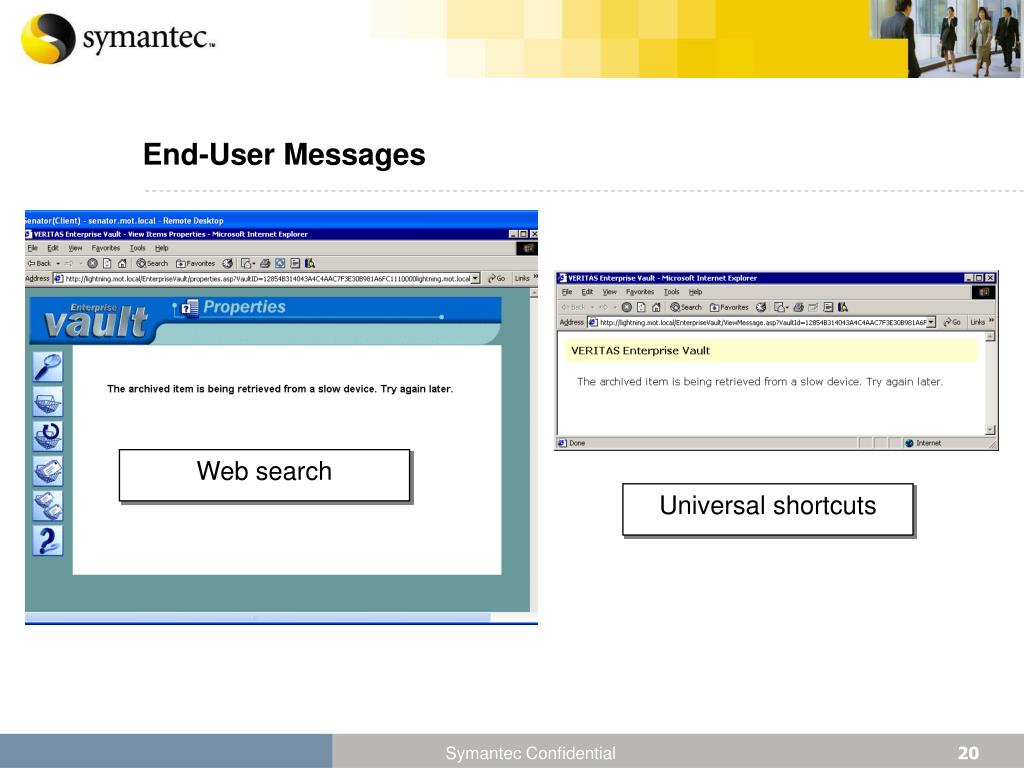Click Favorites toolbar button in Properties window
The height and width of the screenshot is (768, 1024).
[195, 263]
